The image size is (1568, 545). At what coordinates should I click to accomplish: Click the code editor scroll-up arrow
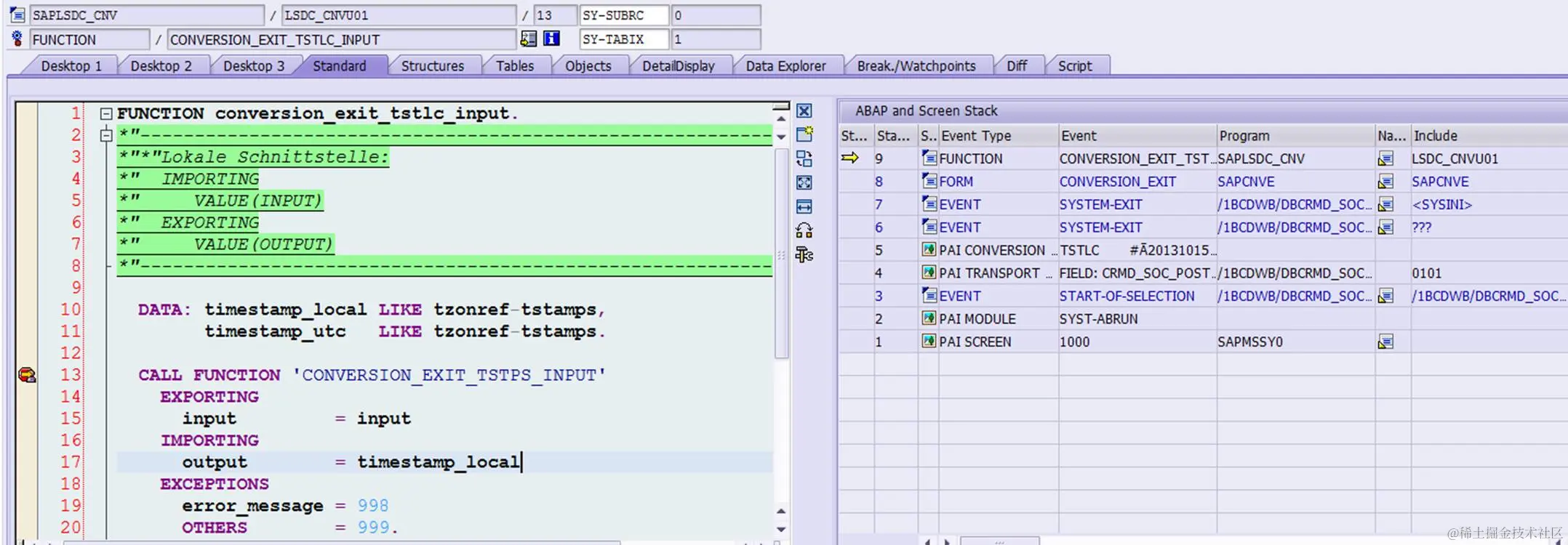pyautogui.click(x=781, y=118)
